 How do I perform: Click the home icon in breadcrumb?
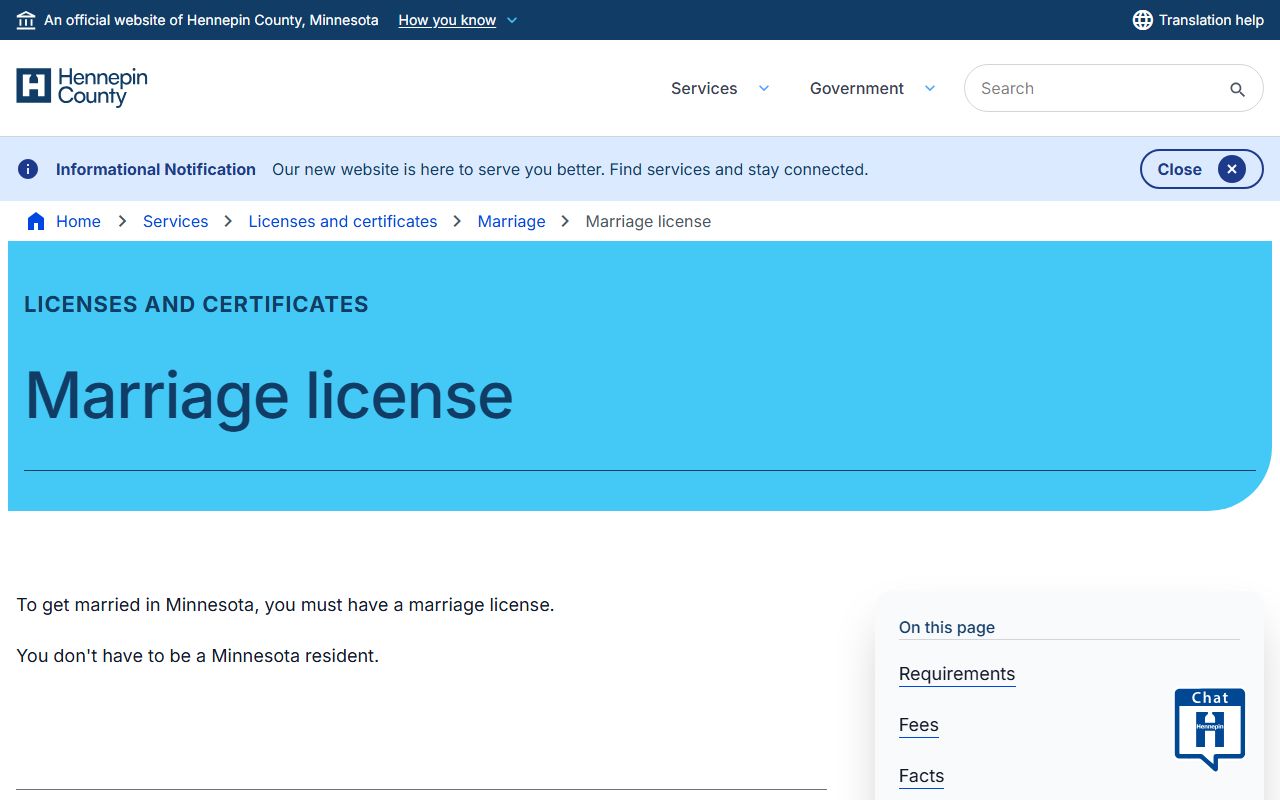coord(36,221)
